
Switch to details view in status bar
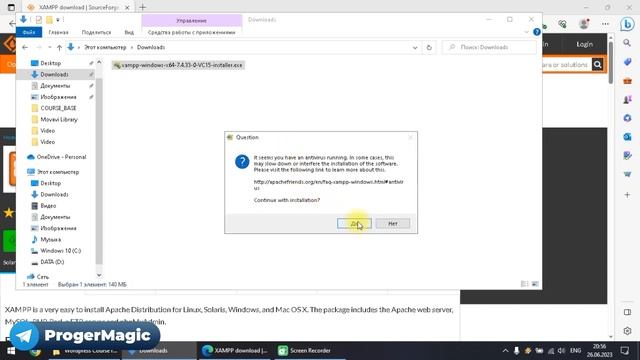(524, 284)
